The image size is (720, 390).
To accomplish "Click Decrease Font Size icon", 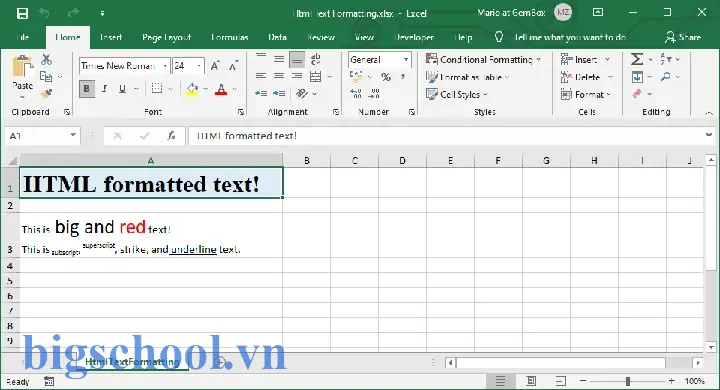I will click(233, 66).
